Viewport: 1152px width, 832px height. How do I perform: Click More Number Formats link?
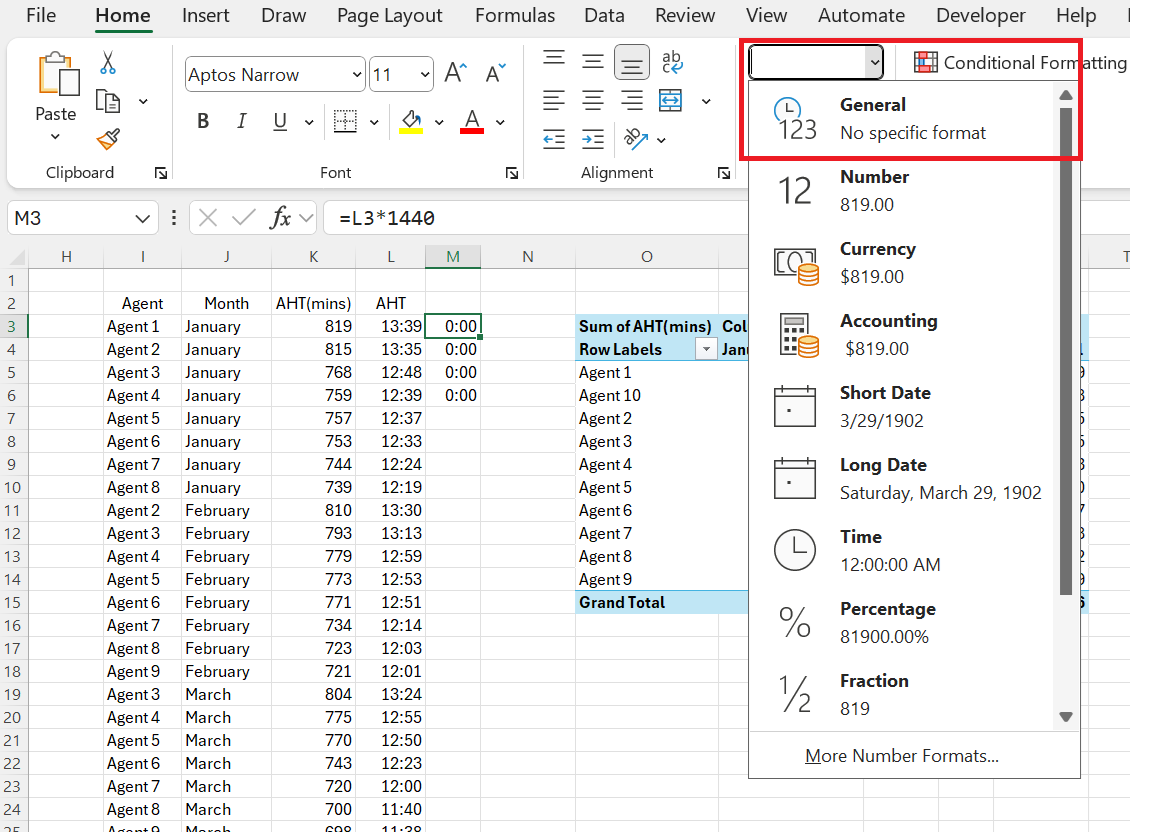click(x=901, y=756)
